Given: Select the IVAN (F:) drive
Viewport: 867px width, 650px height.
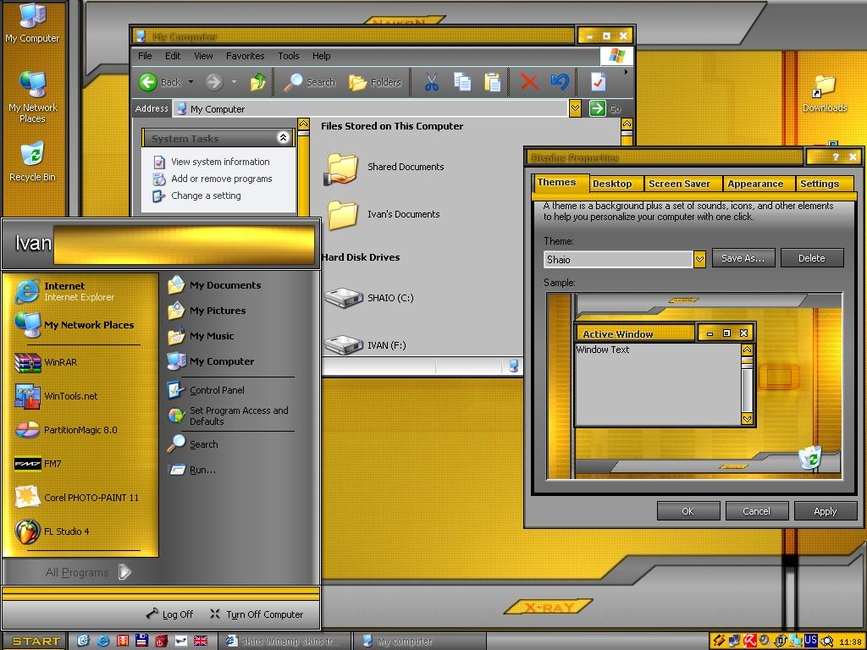Looking at the screenshot, I should point(365,345).
